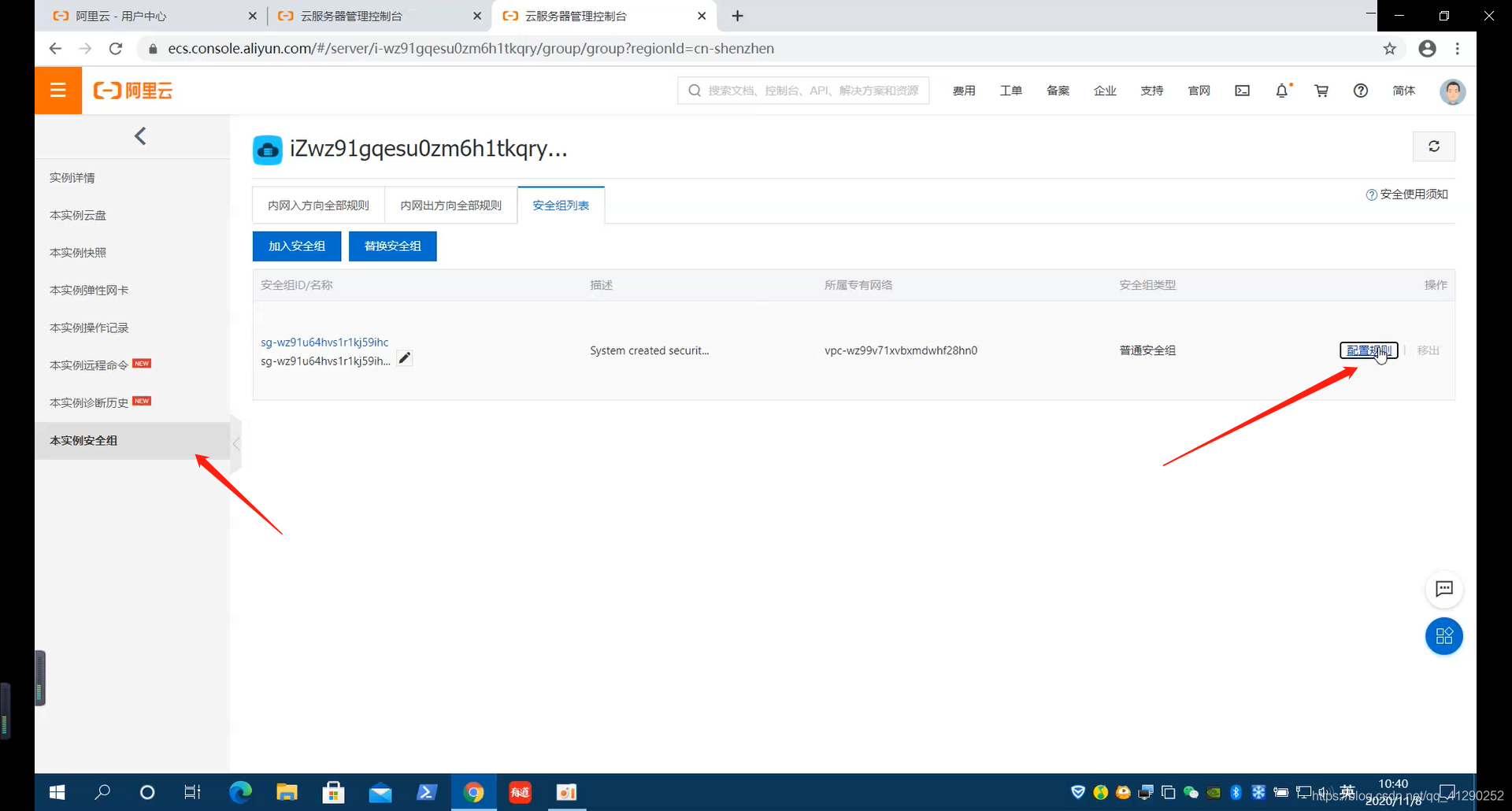The width and height of the screenshot is (1512, 811).
Task: Click the 替换安全组 button
Action: point(392,246)
